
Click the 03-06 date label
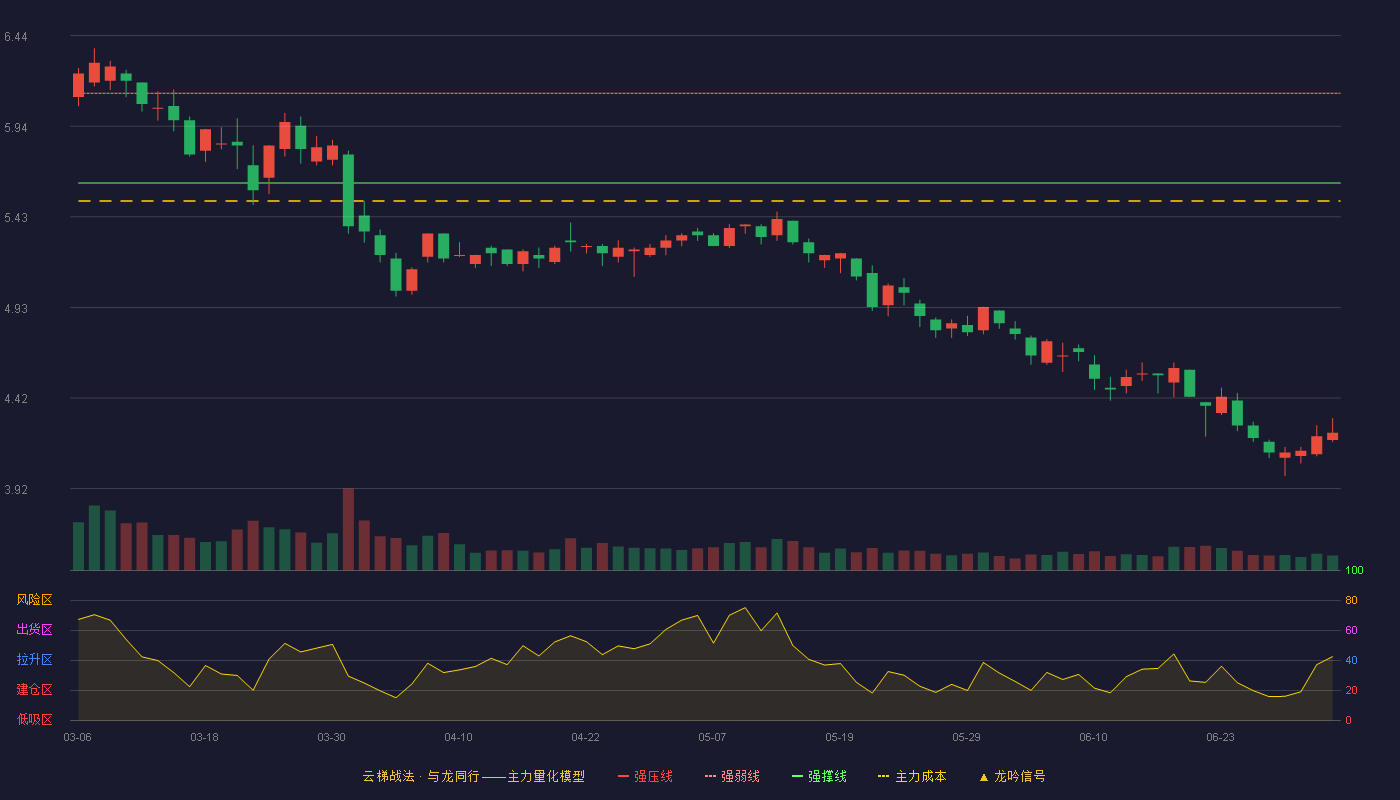click(x=77, y=737)
